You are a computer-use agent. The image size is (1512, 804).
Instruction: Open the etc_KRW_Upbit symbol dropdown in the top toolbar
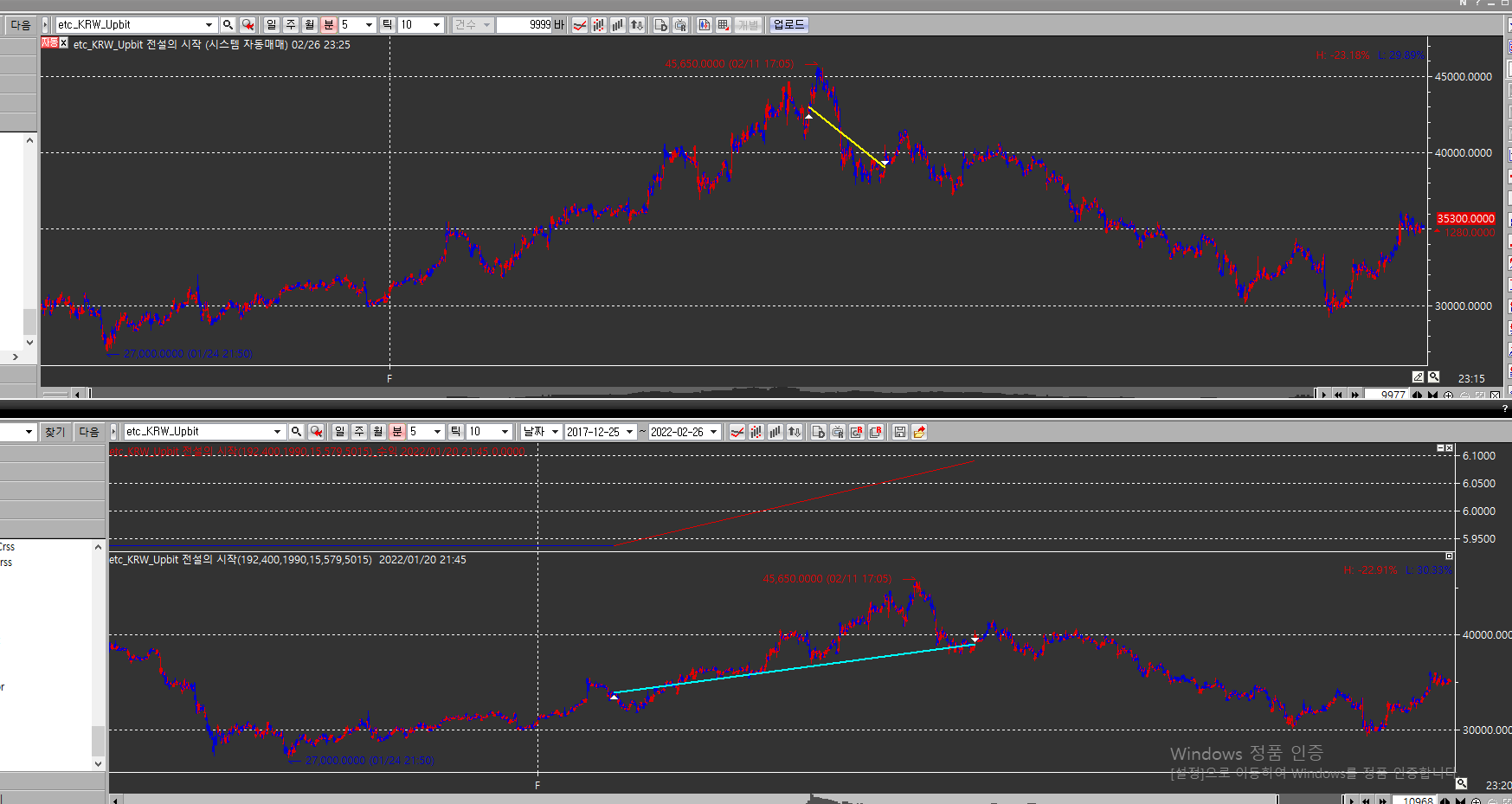(209, 25)
